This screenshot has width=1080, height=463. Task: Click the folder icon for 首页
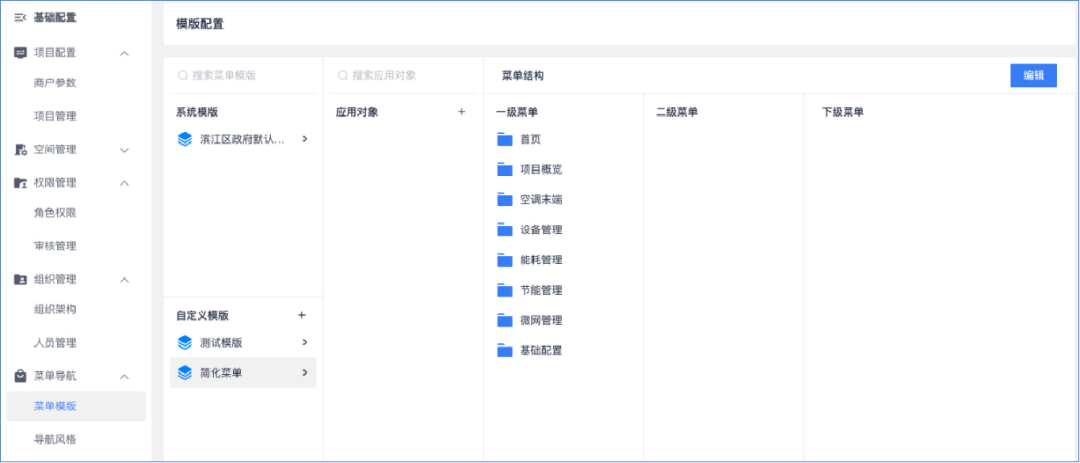[504, 140]
